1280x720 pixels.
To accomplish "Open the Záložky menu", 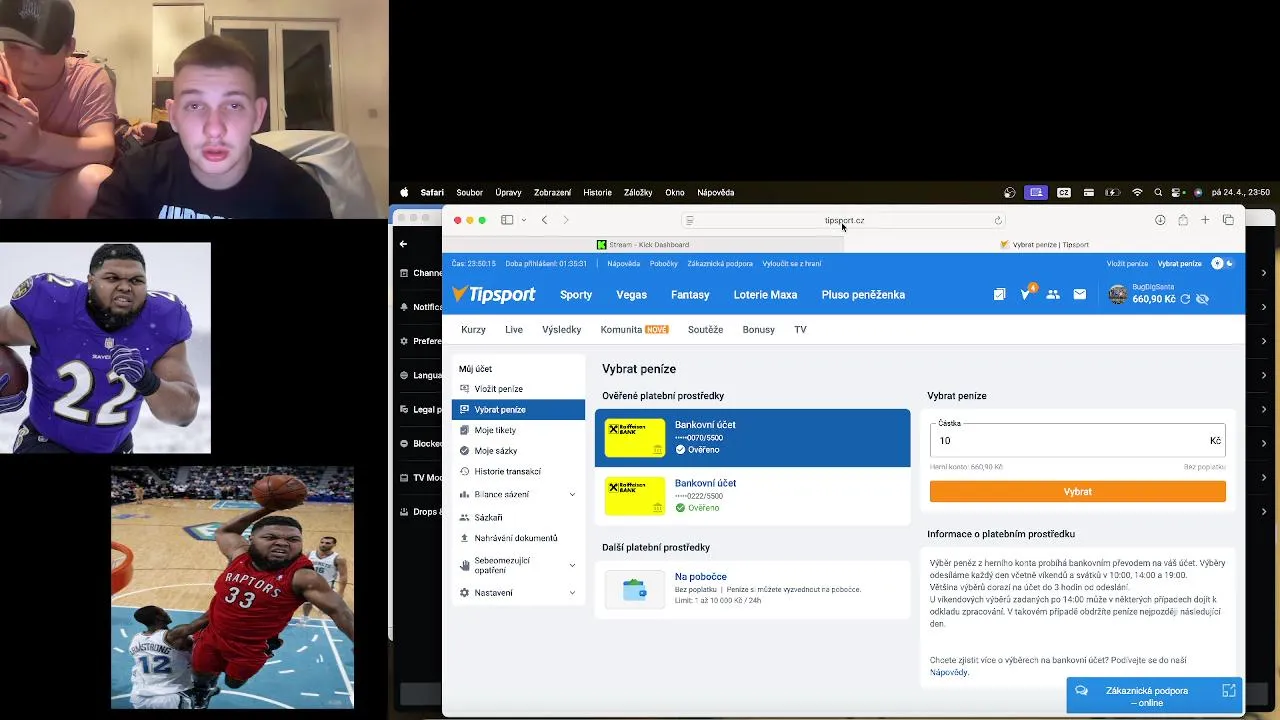I will pyautogui.click(x=638, y=192).
